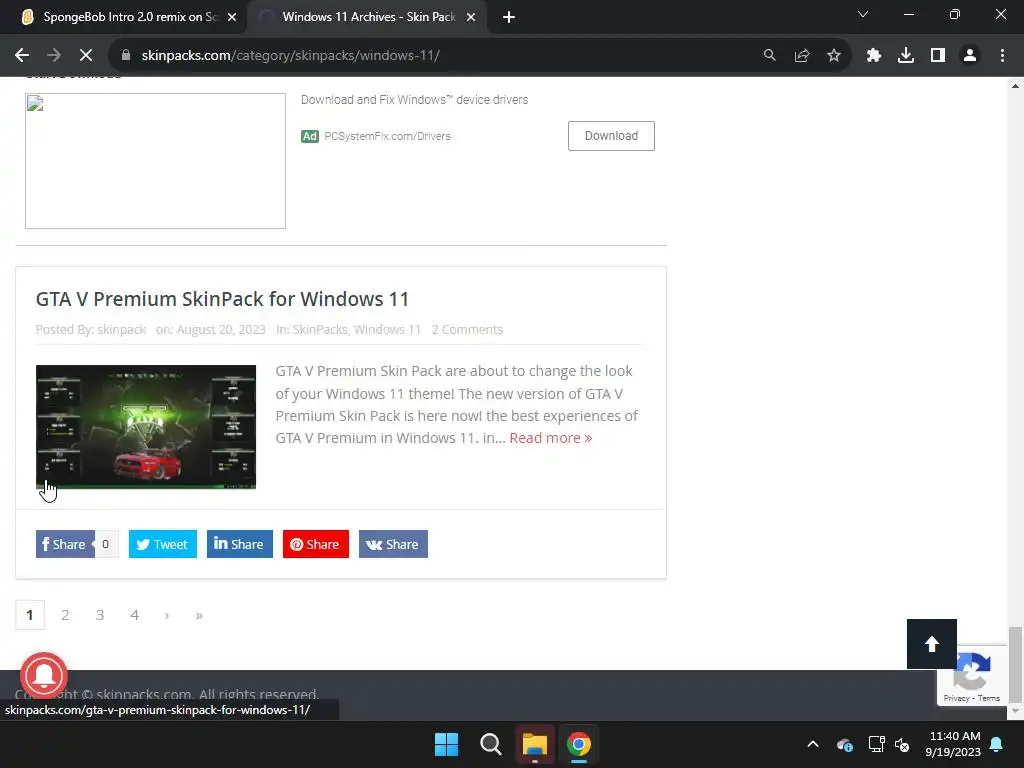1024x768 pixels.
Task: Open reCAPTCHA Privacy link
Action: [956, 698]
